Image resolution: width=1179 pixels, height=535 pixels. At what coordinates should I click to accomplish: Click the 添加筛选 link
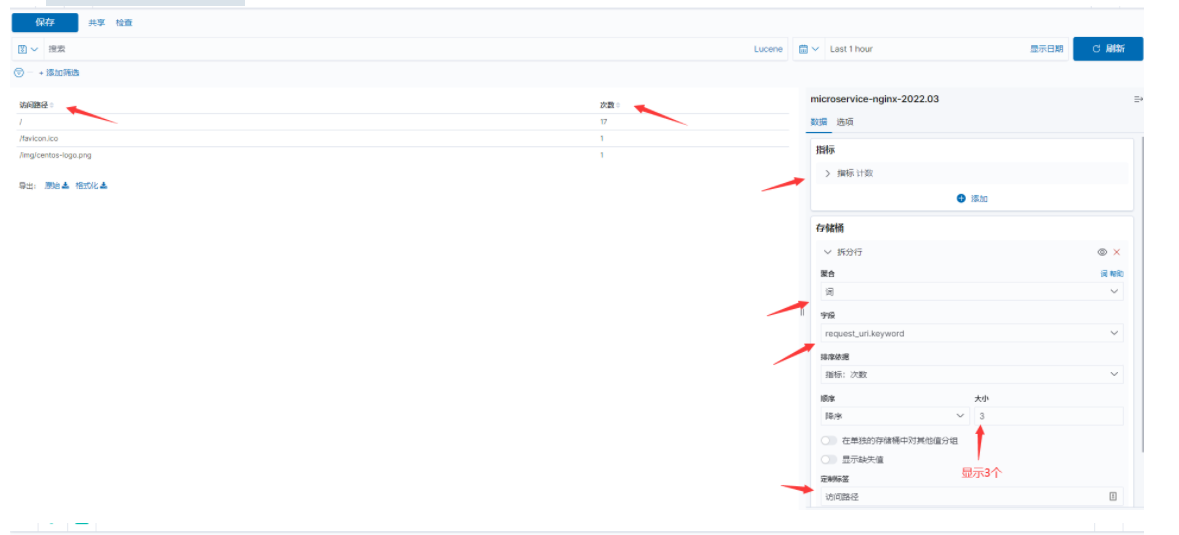tap(59, 73)
